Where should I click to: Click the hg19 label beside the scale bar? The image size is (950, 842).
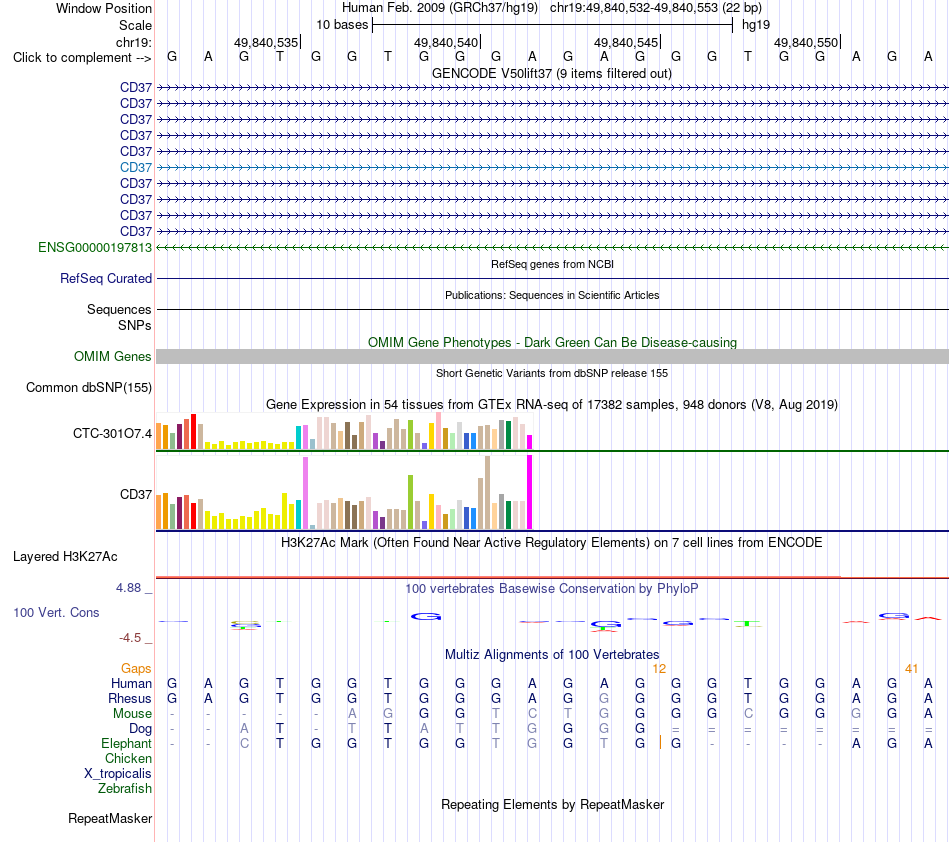click(756, 25)
